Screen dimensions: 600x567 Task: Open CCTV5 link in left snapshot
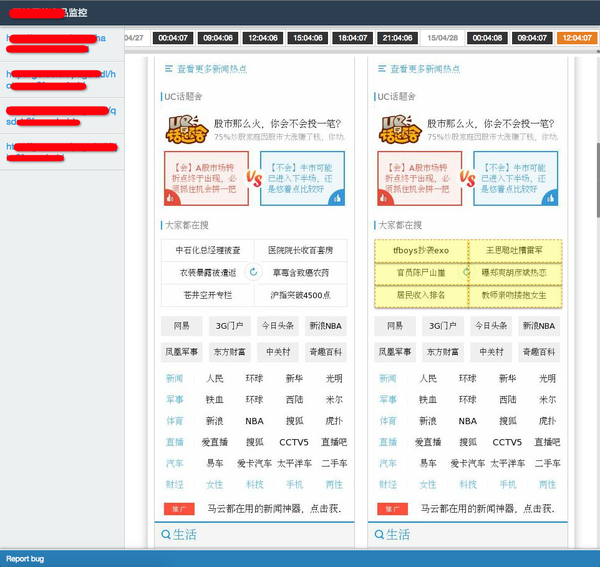[294, 442]
